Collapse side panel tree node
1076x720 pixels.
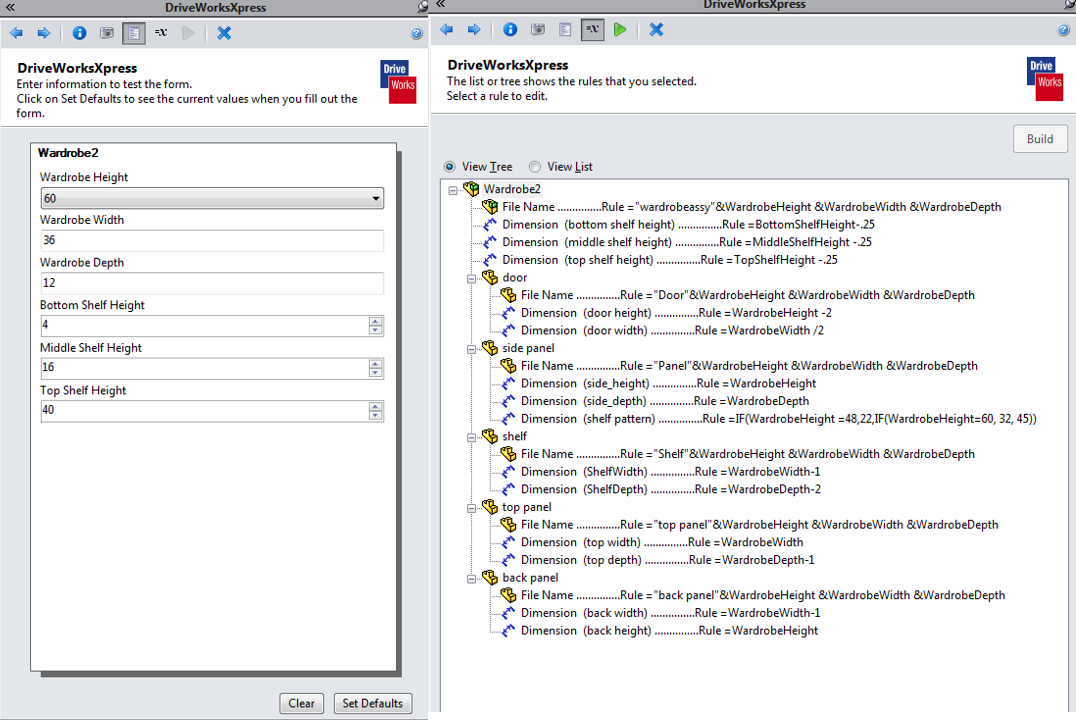coord(471,349)
